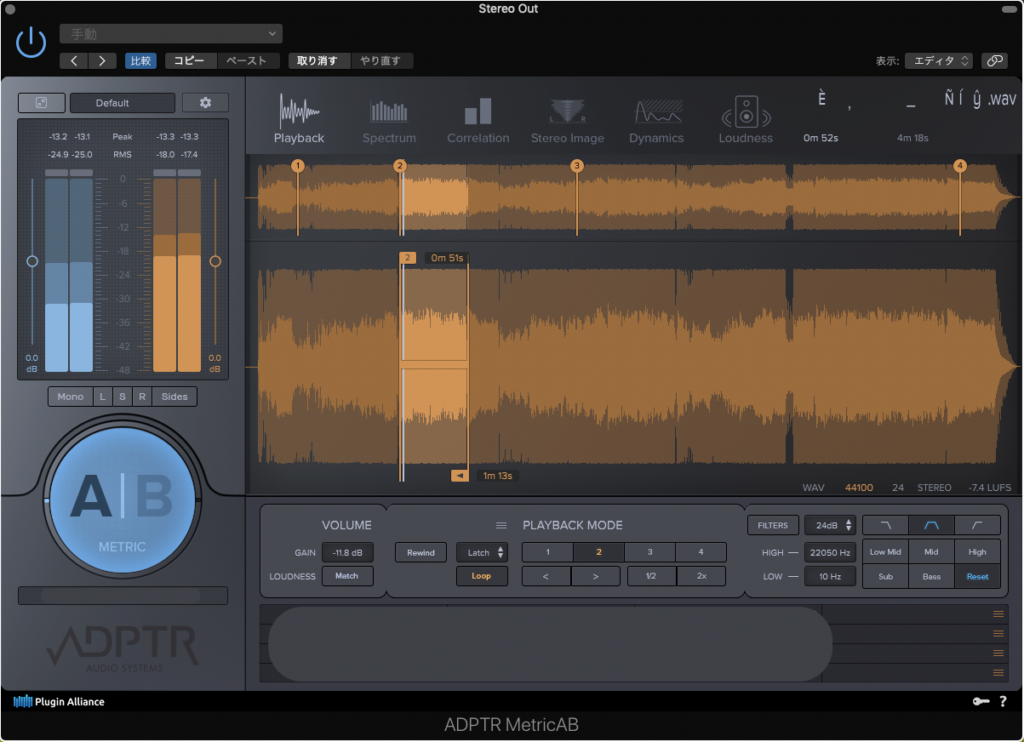The height and width of the screenshot is (742, 1024).
Task: Open the Latch mode dropdown
Action: pyautogui.click(x=482, y=553)
